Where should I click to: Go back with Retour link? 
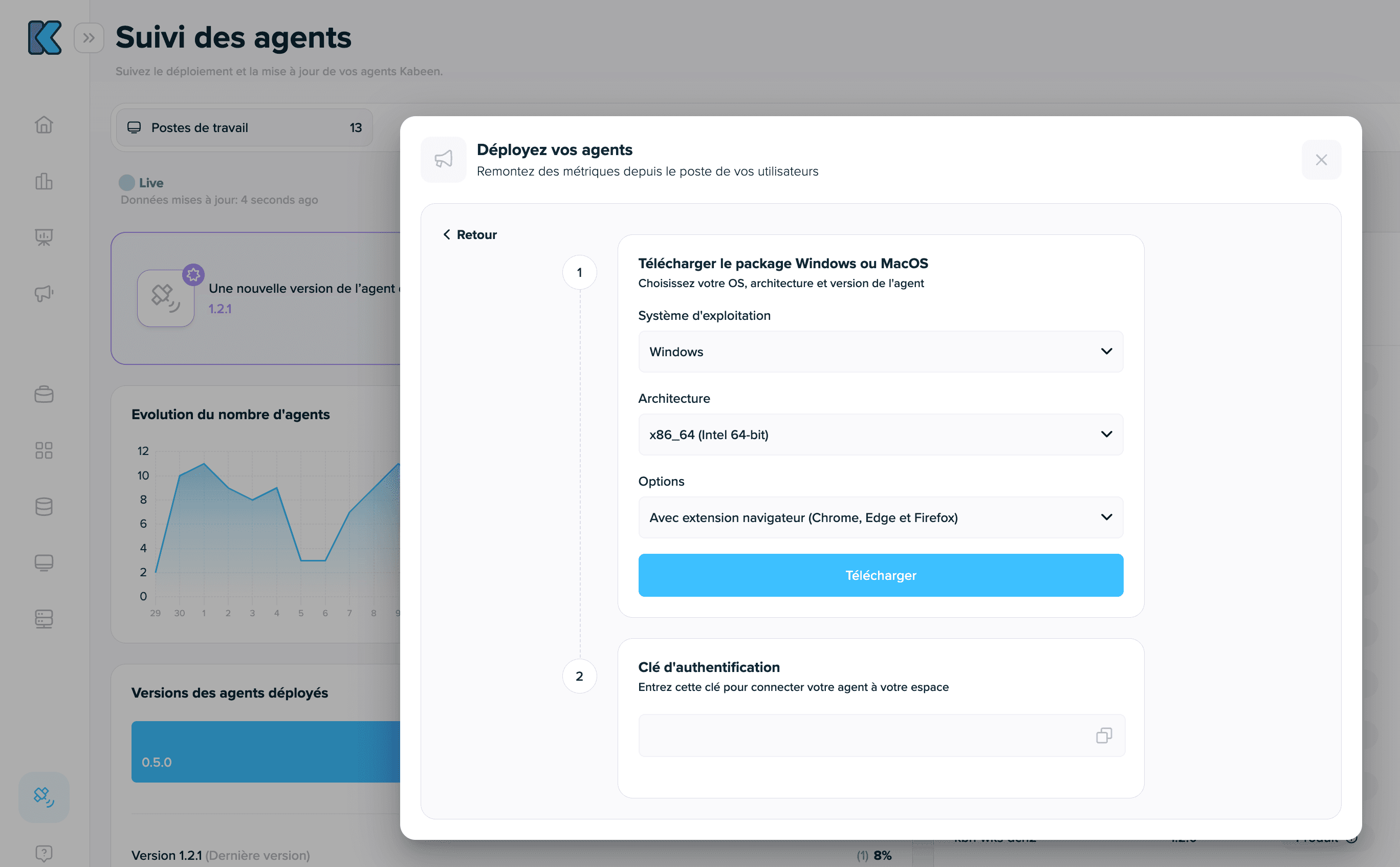pyautogui.click(x=470, y=234)
